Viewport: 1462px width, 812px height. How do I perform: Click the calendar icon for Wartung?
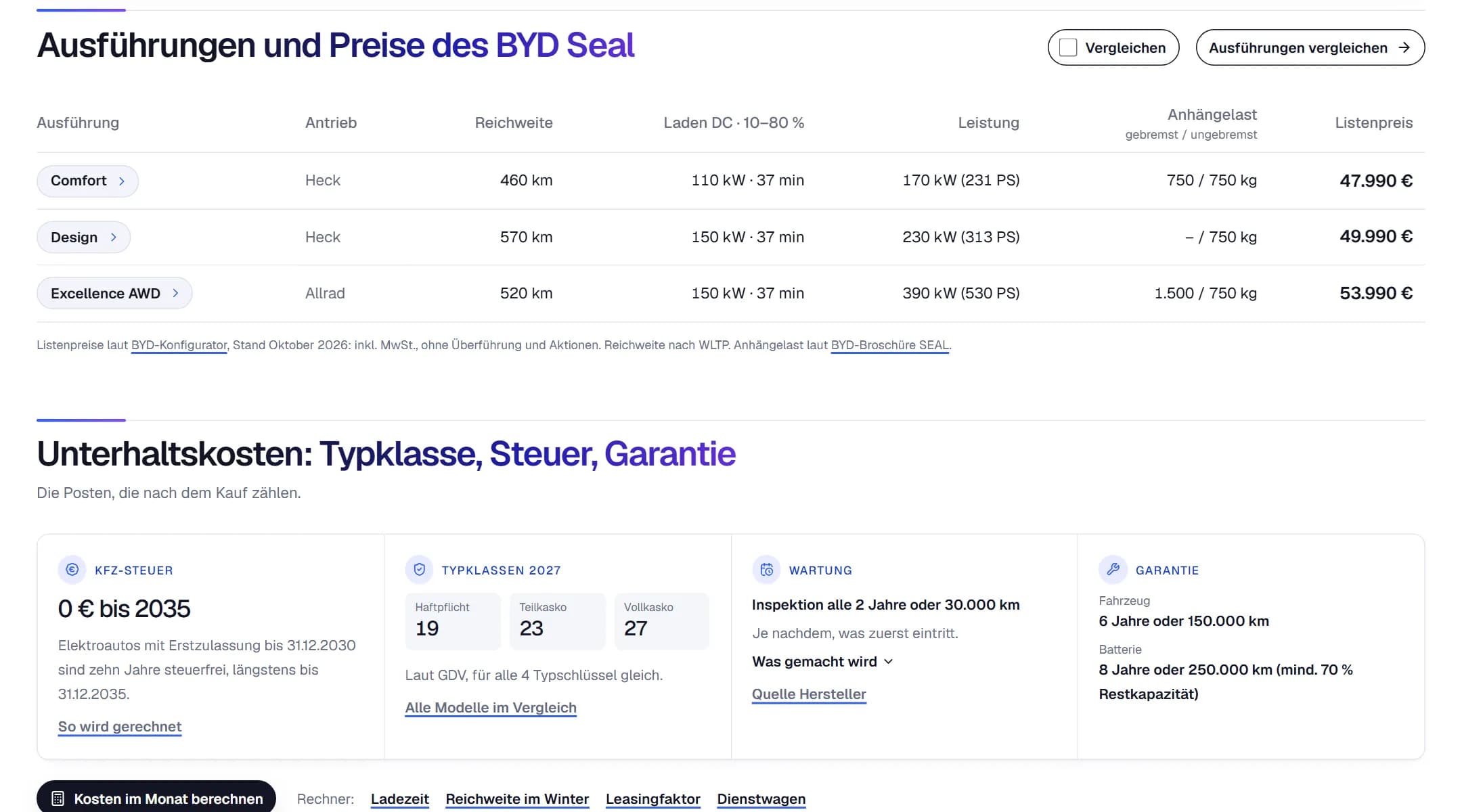click(766, 570)
